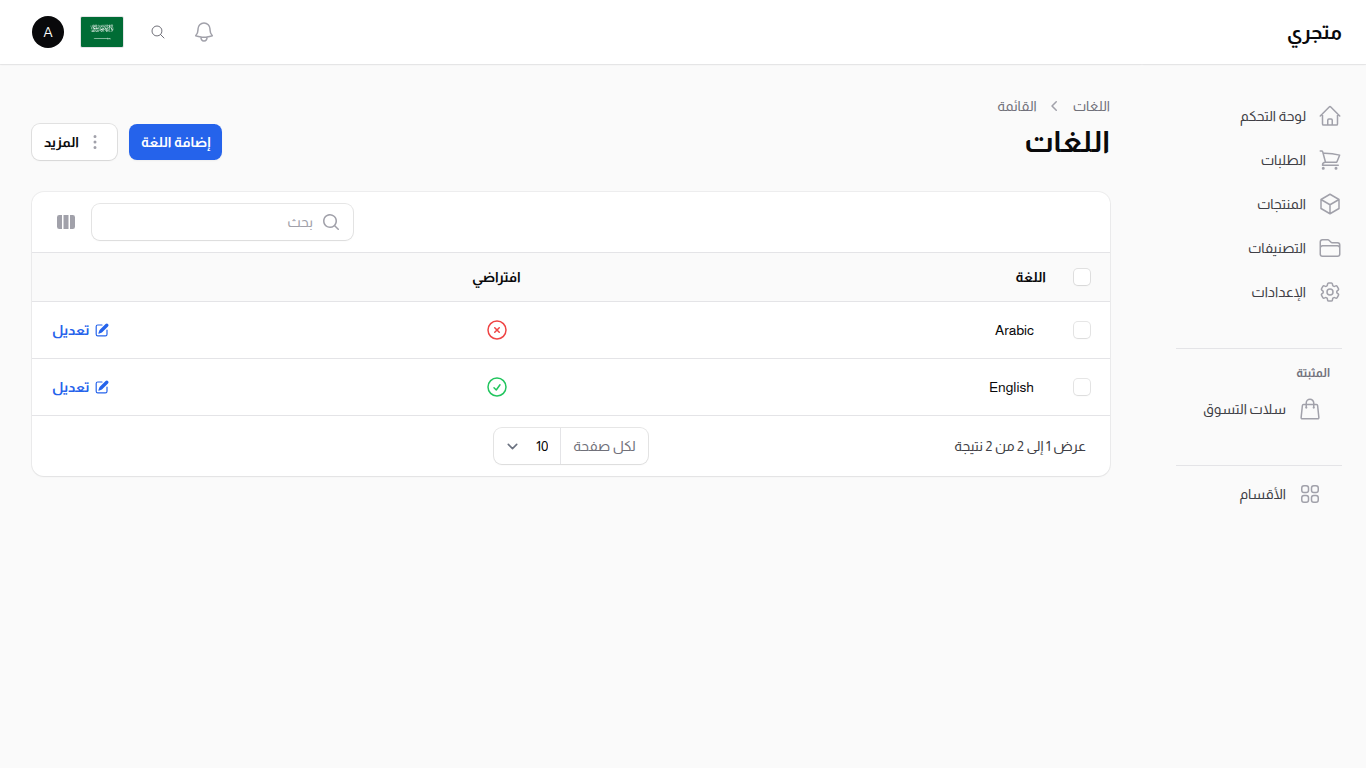Viewport: 1366px width, 768px height.
Task: Open سلات التسوق (Shopping Carts) in the sidebar
Action: click(x=1243, y=409)
